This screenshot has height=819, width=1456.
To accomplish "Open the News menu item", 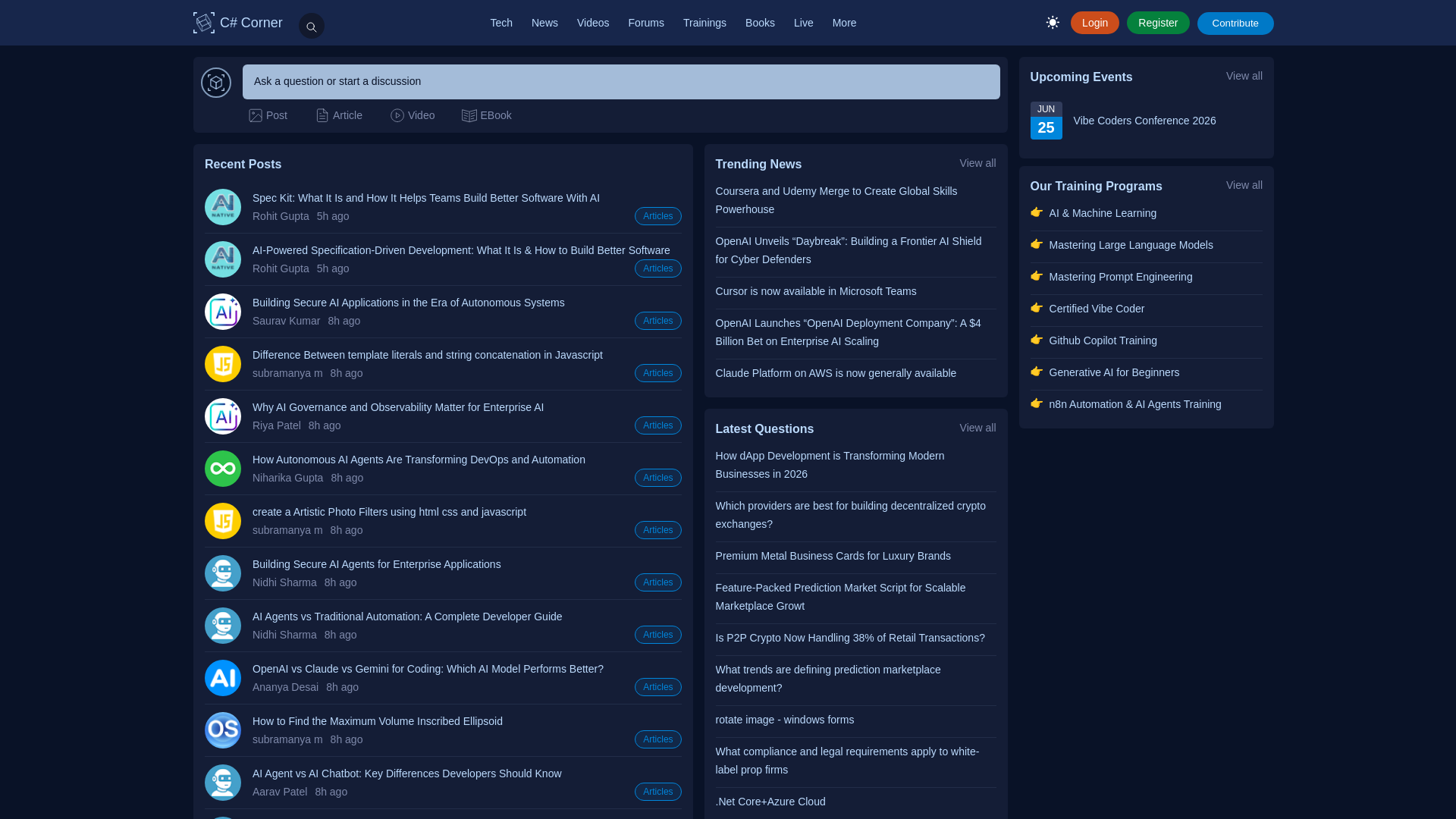I will point(544,23).
